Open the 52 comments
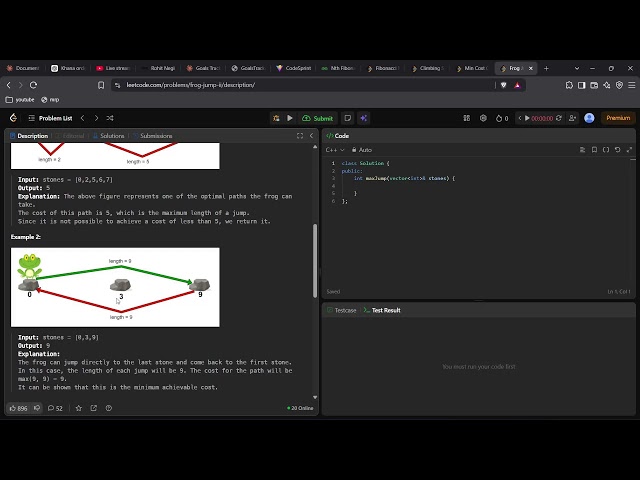The width and height of the screenshot is (640, 480). tap(55, 408)
